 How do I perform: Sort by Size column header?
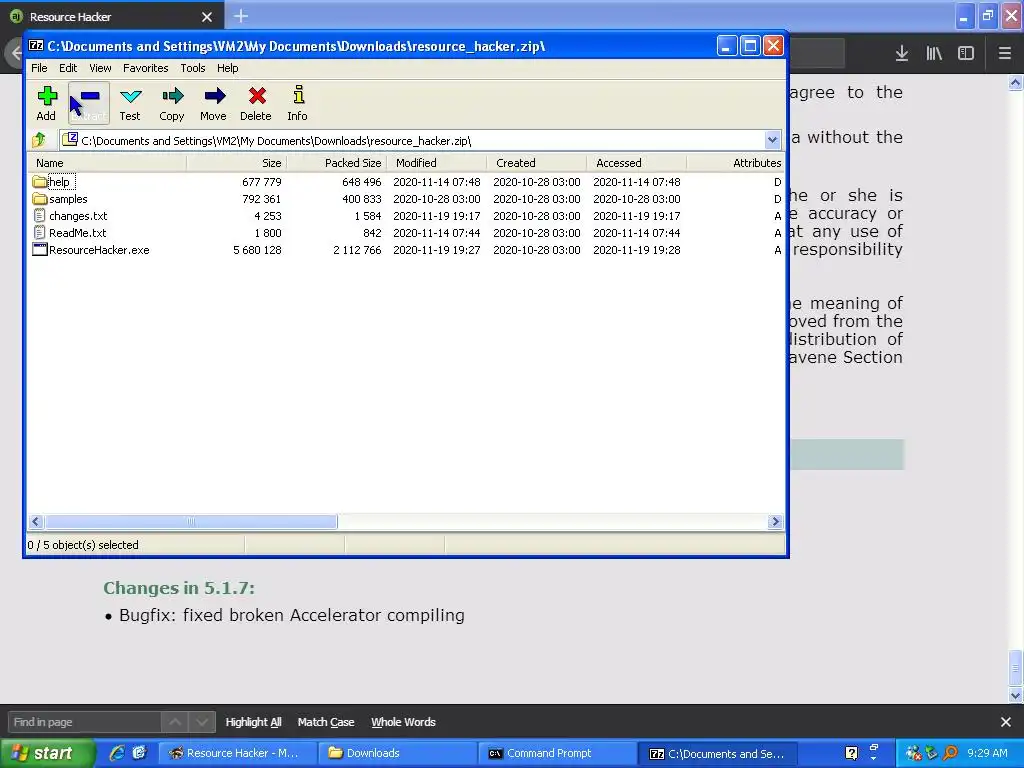[236, 163]
